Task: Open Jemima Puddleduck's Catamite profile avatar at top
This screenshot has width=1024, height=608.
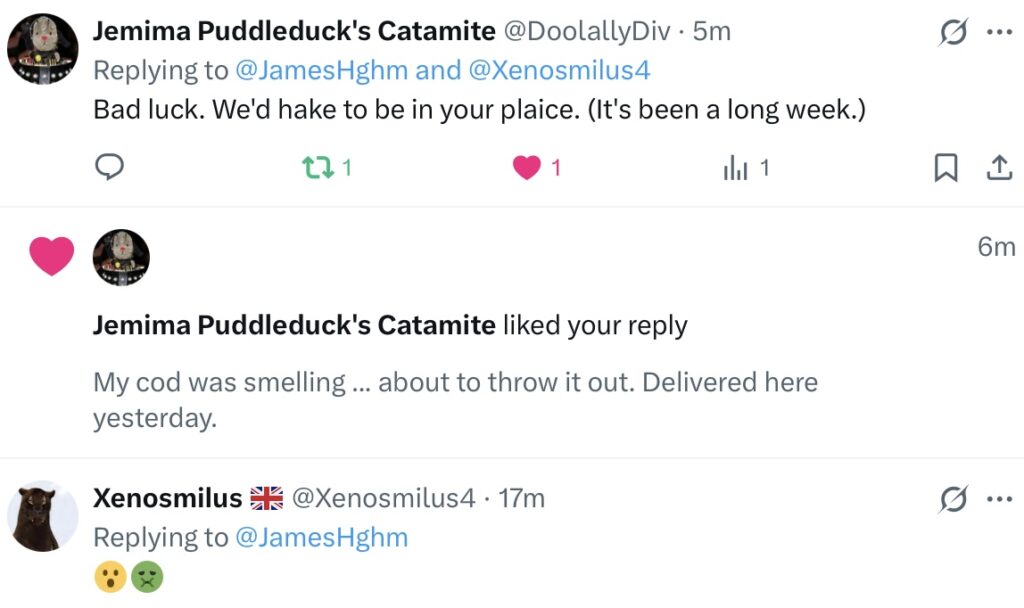Action: [x=42, y=49]
